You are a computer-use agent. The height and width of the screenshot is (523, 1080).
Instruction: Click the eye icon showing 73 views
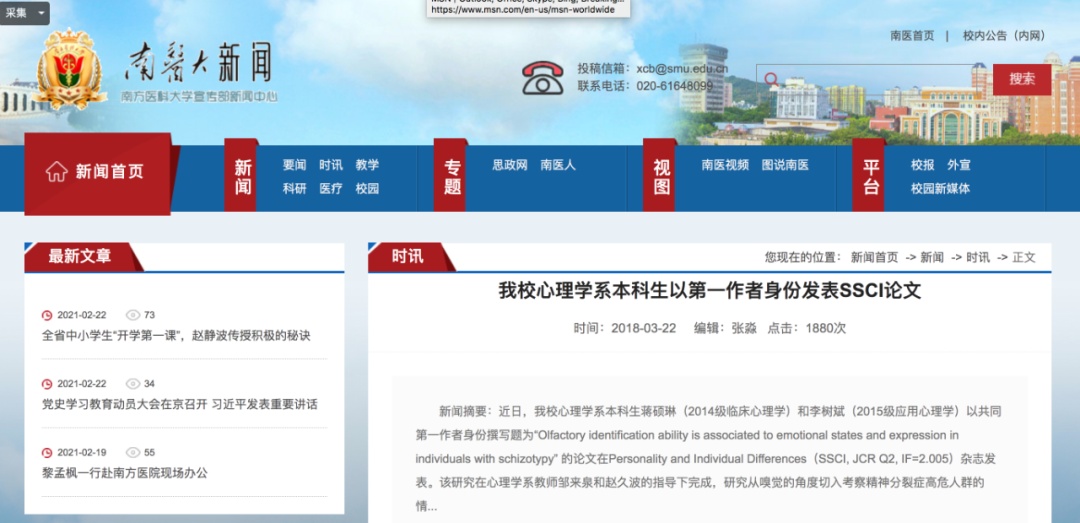tap(132, 315)
